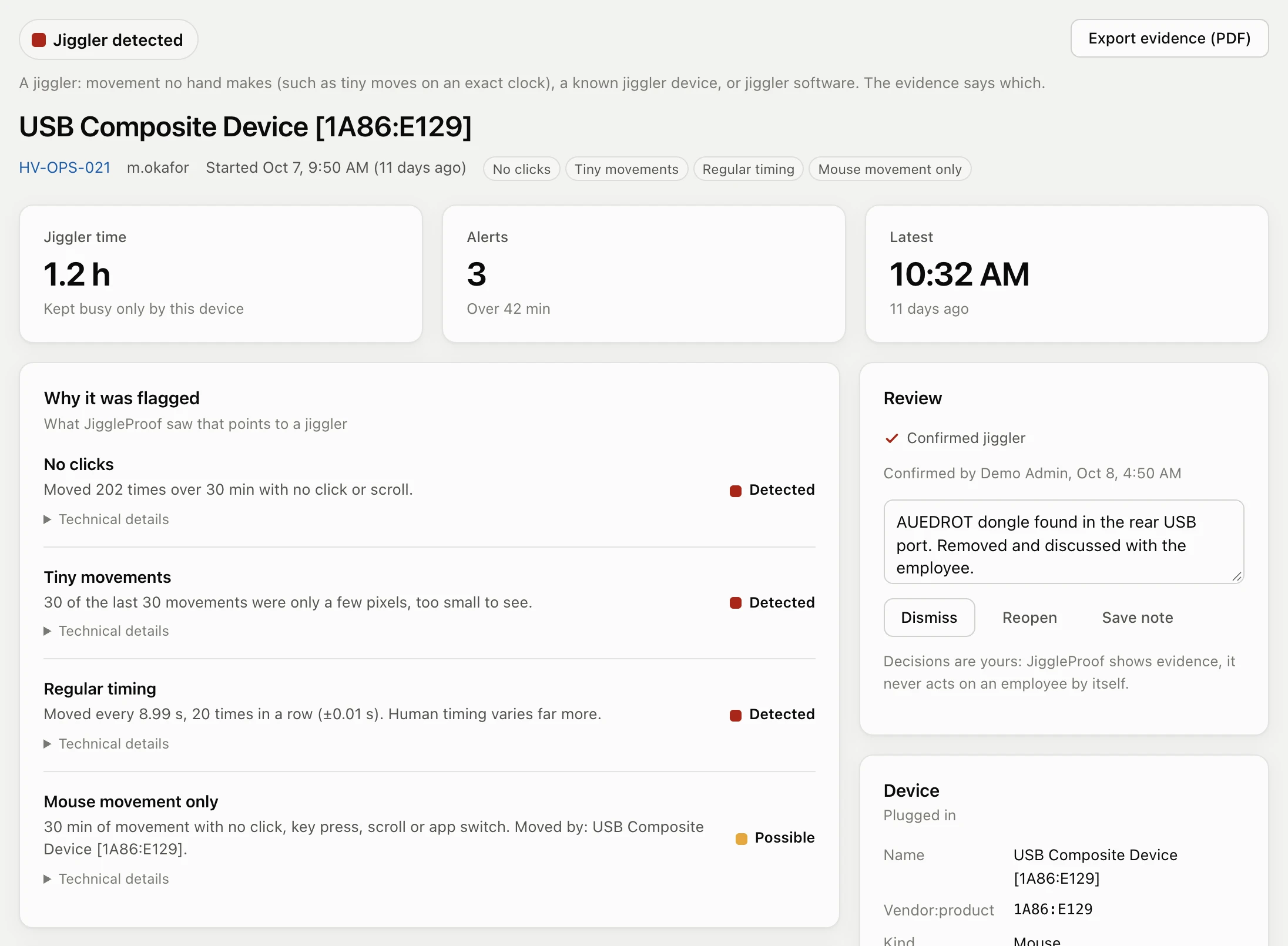Click the username m.okafor
The width and height of the screenshot is (1288, 946).
pyautogui.click(x=157, y=168)
